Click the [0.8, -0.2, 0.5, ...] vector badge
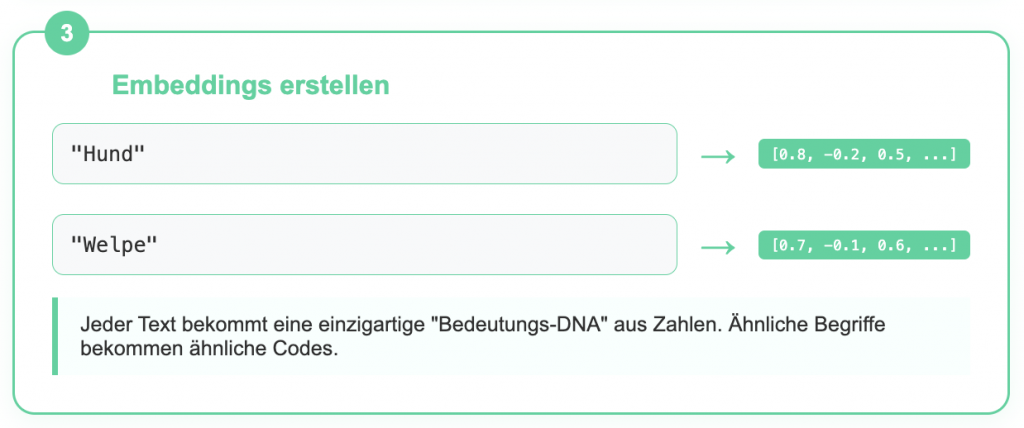This screenshot has width=1024, height=428. [x=864, y=154]
